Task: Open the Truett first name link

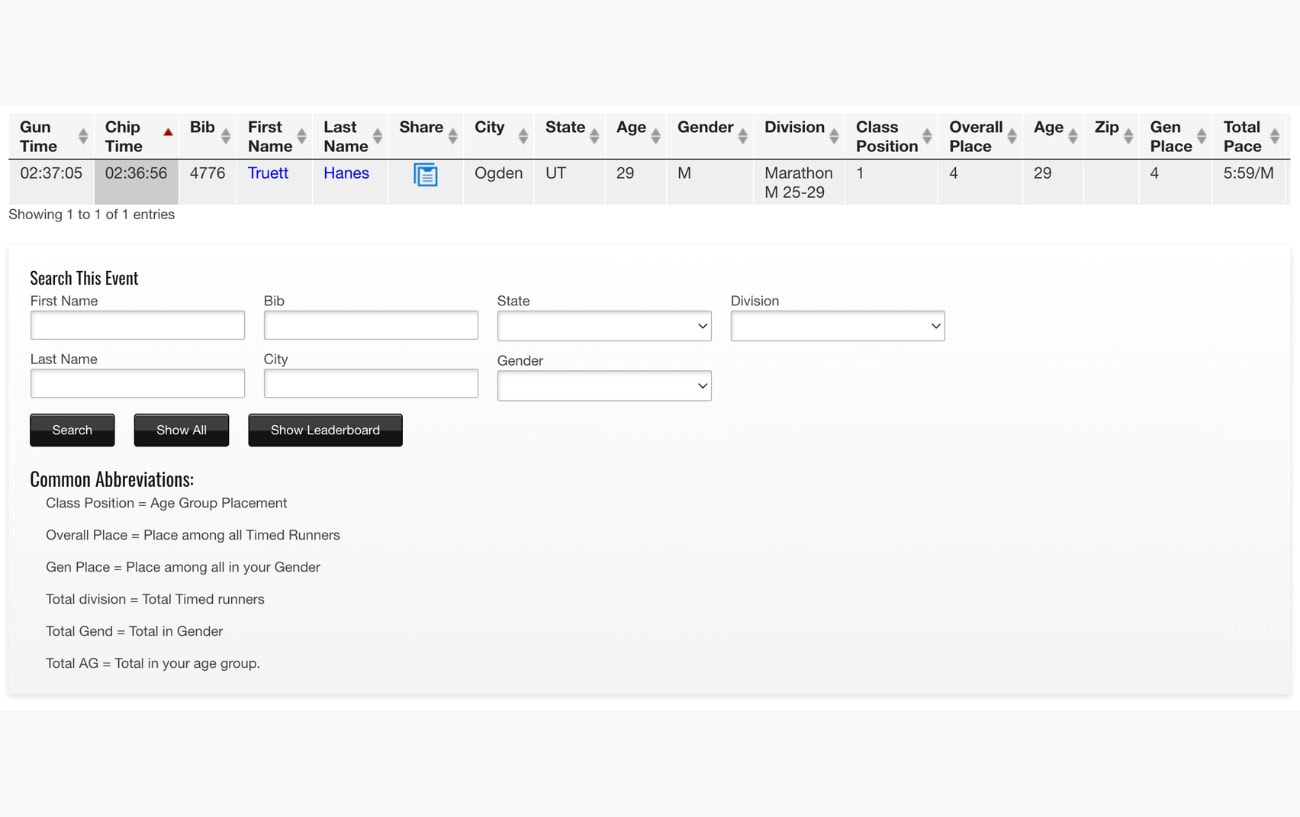Action: [x=268, y=173]
